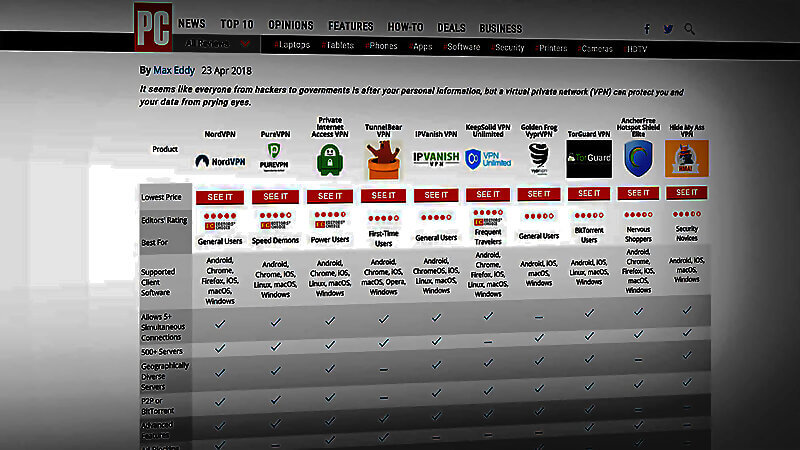Click the Nervous Shoppers text
The image size is (800, 450).
638,234
